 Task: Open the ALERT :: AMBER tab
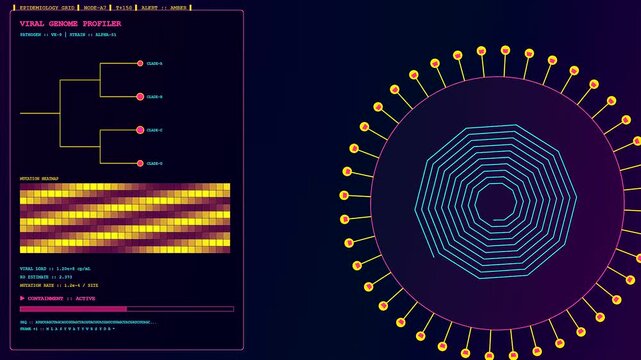(x=164, y=8)
